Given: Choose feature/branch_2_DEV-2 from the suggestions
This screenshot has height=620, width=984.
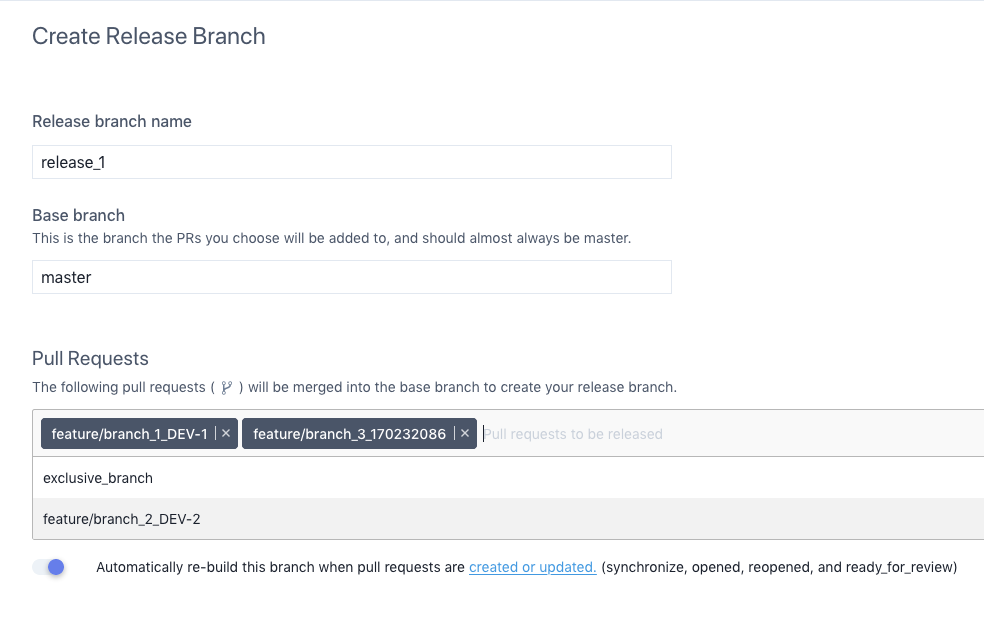Looking at the screenshot, I should tap(122, 518).
